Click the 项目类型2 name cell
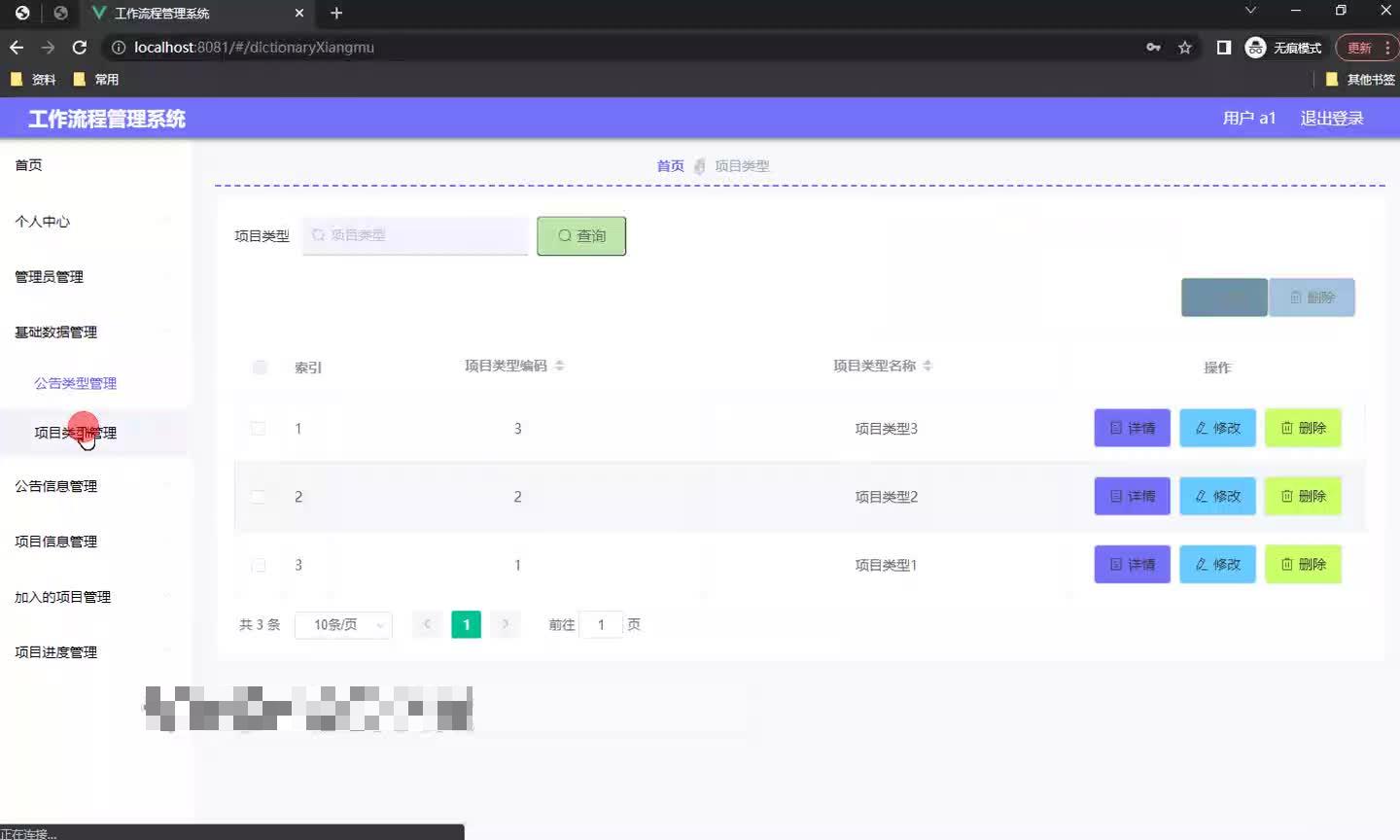This screenshot has height=840, width=1400. click(886, 497)
